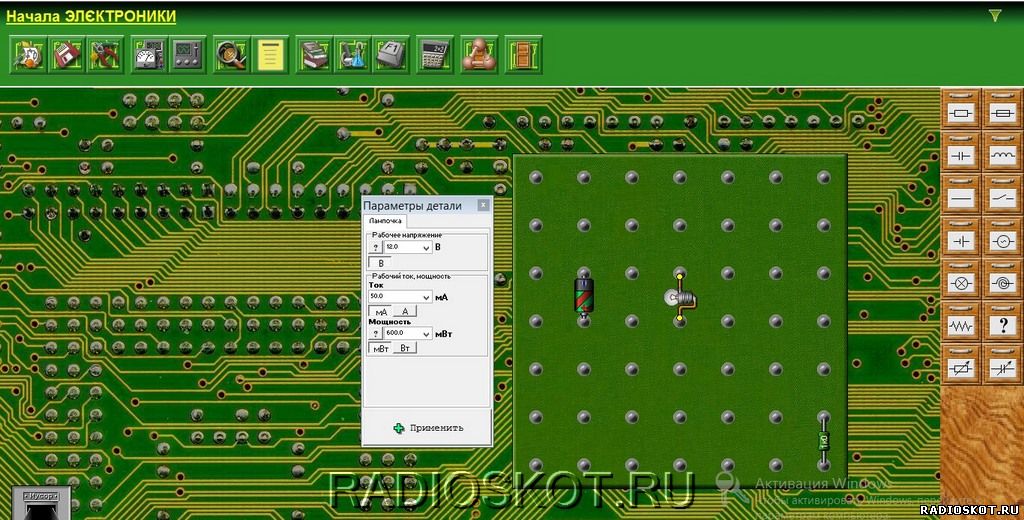1024x520 pixels.
Task: Switch current unit to А (amperes)
Action: [x=405, y=312]
